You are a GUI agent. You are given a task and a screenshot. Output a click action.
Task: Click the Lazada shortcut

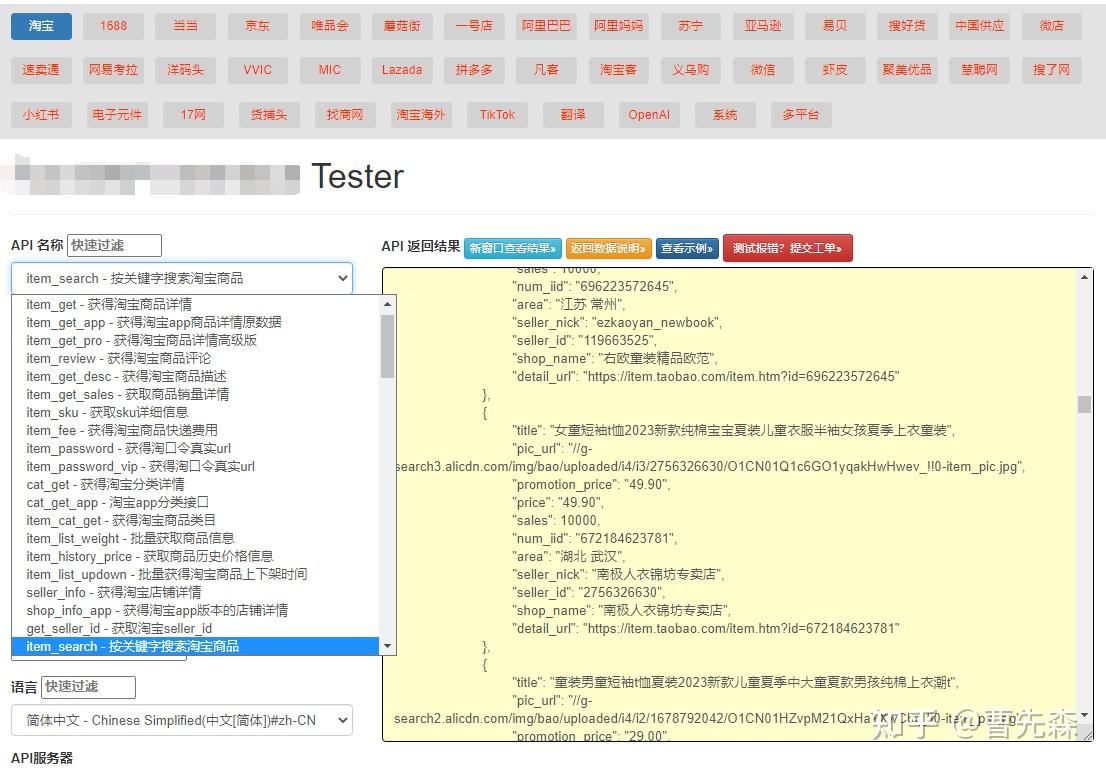pyautogui.click(x=402, y=70)
